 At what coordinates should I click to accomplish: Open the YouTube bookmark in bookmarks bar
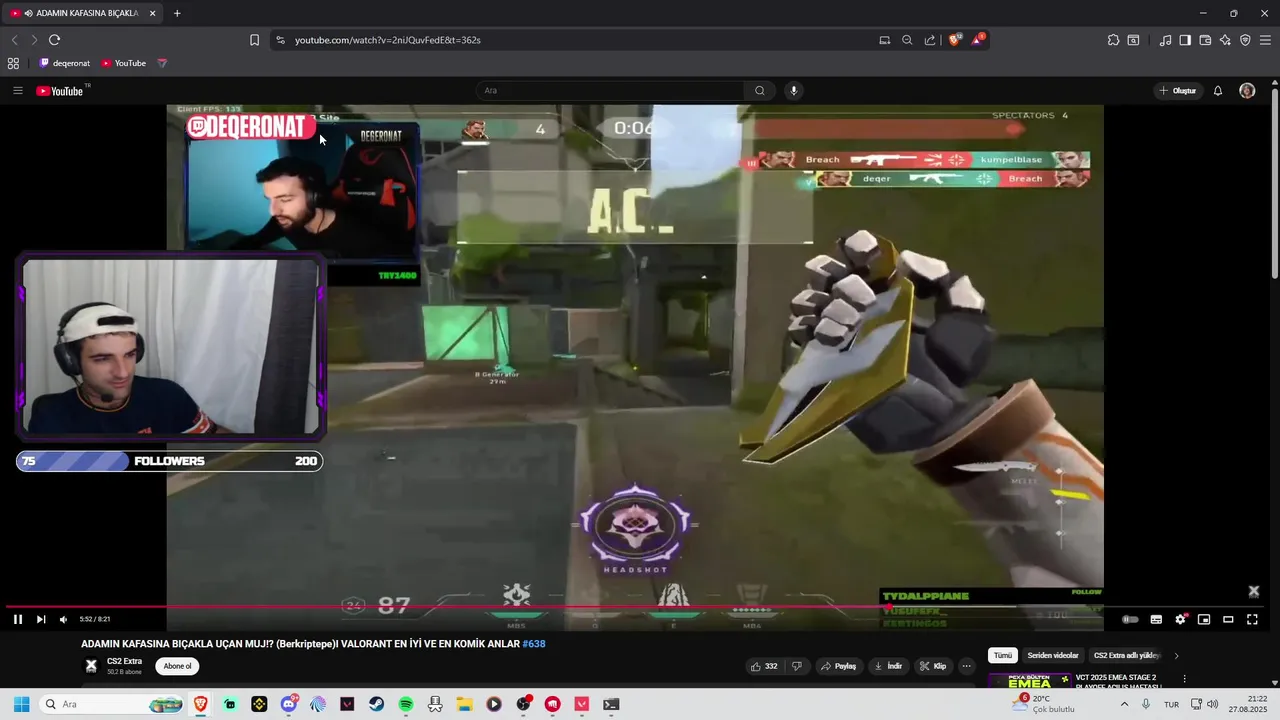(124, 63)
